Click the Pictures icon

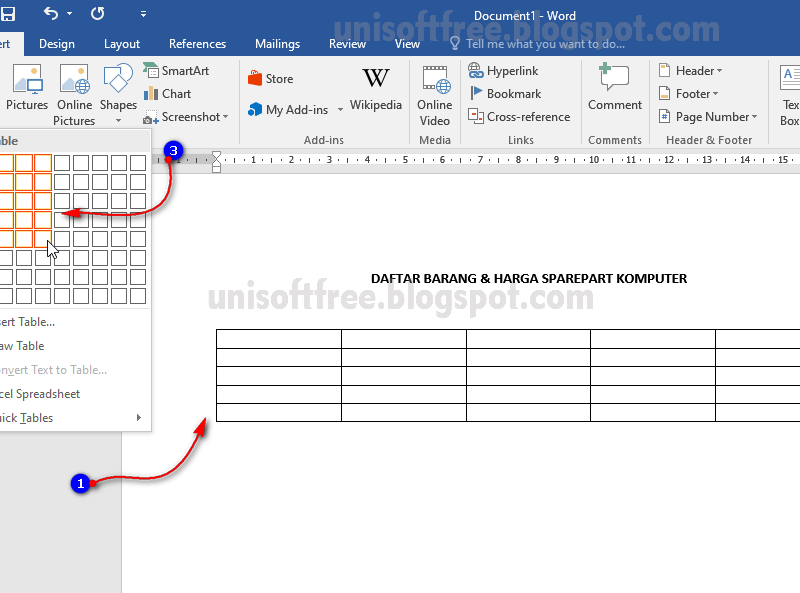tap(27, 79)
